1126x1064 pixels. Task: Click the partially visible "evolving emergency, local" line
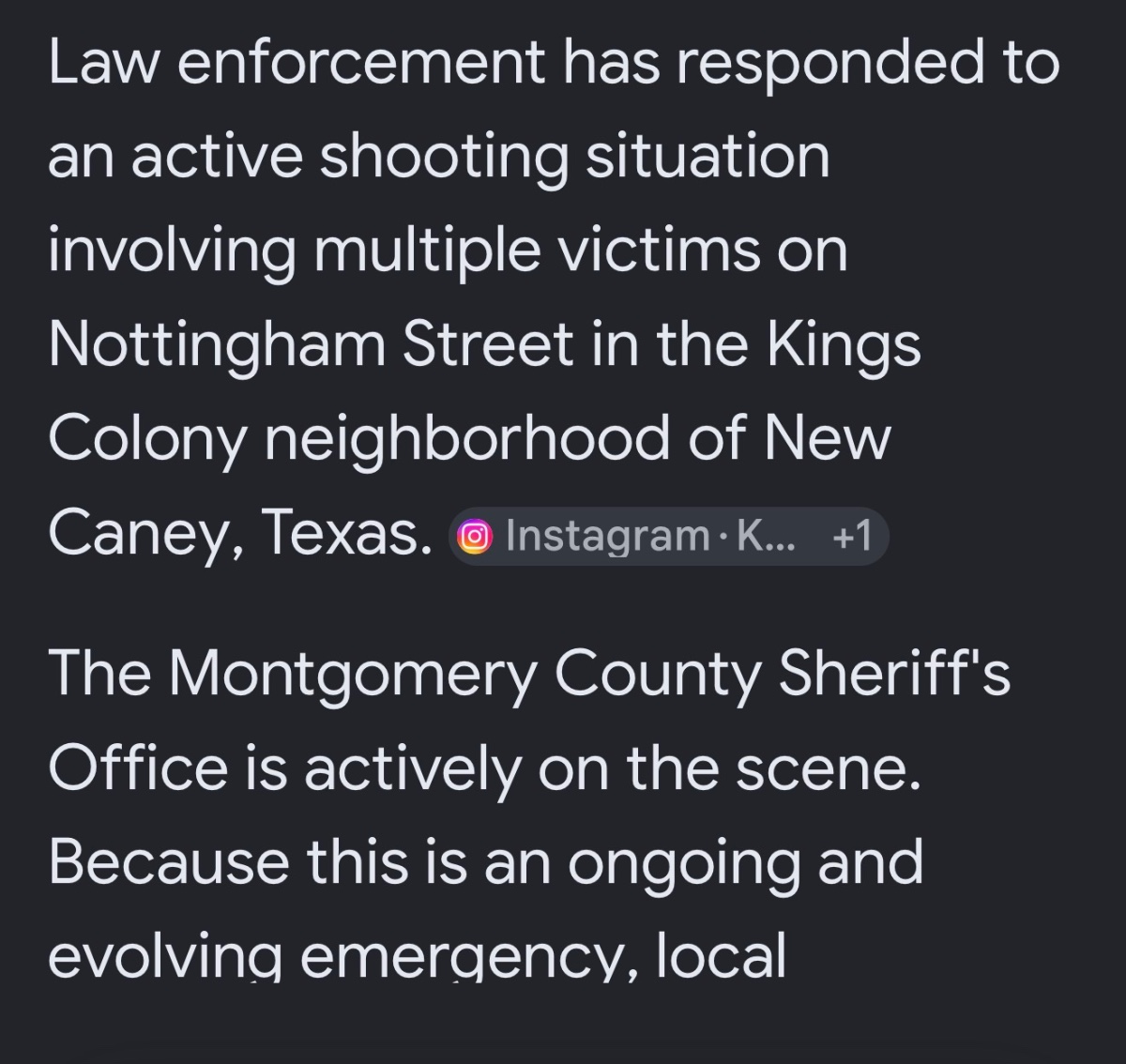point(417,957)
